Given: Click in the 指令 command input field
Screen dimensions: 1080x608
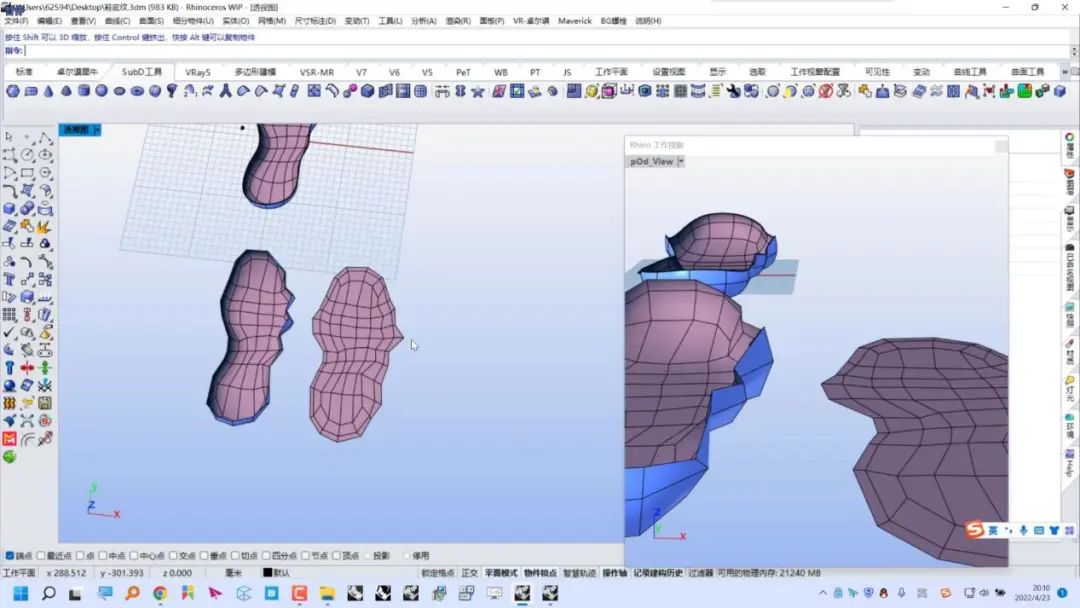Looking at the screenshot, I should [548, 51].
